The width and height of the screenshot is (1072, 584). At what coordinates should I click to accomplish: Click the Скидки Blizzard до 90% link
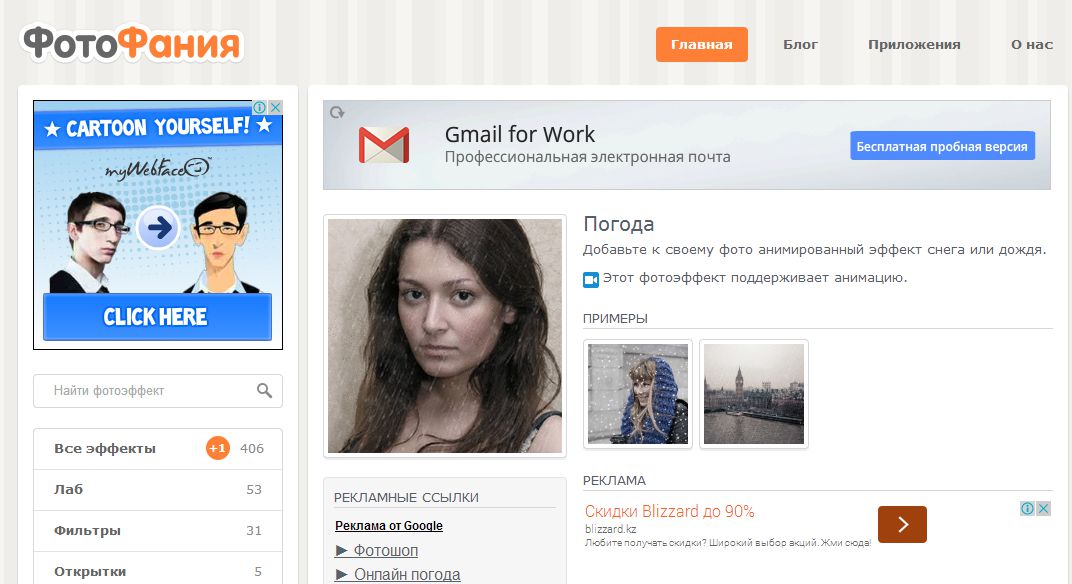point(669,512)
